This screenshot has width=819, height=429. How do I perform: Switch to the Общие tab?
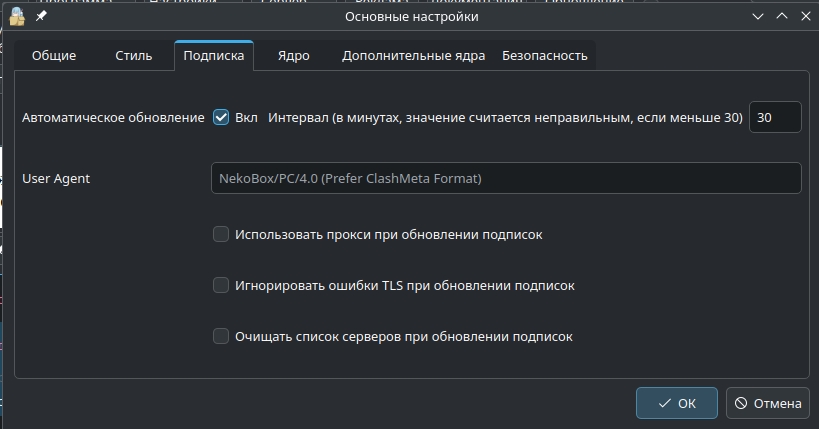pyautogui.click(x=53, y=56)
